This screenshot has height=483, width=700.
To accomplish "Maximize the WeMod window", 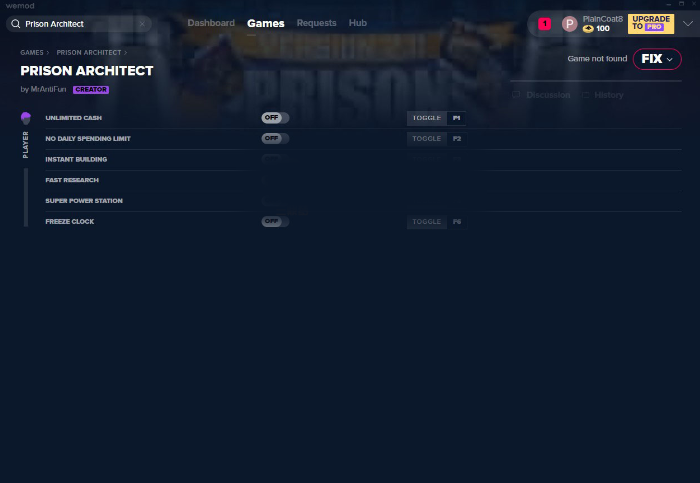I will [681, 4].
